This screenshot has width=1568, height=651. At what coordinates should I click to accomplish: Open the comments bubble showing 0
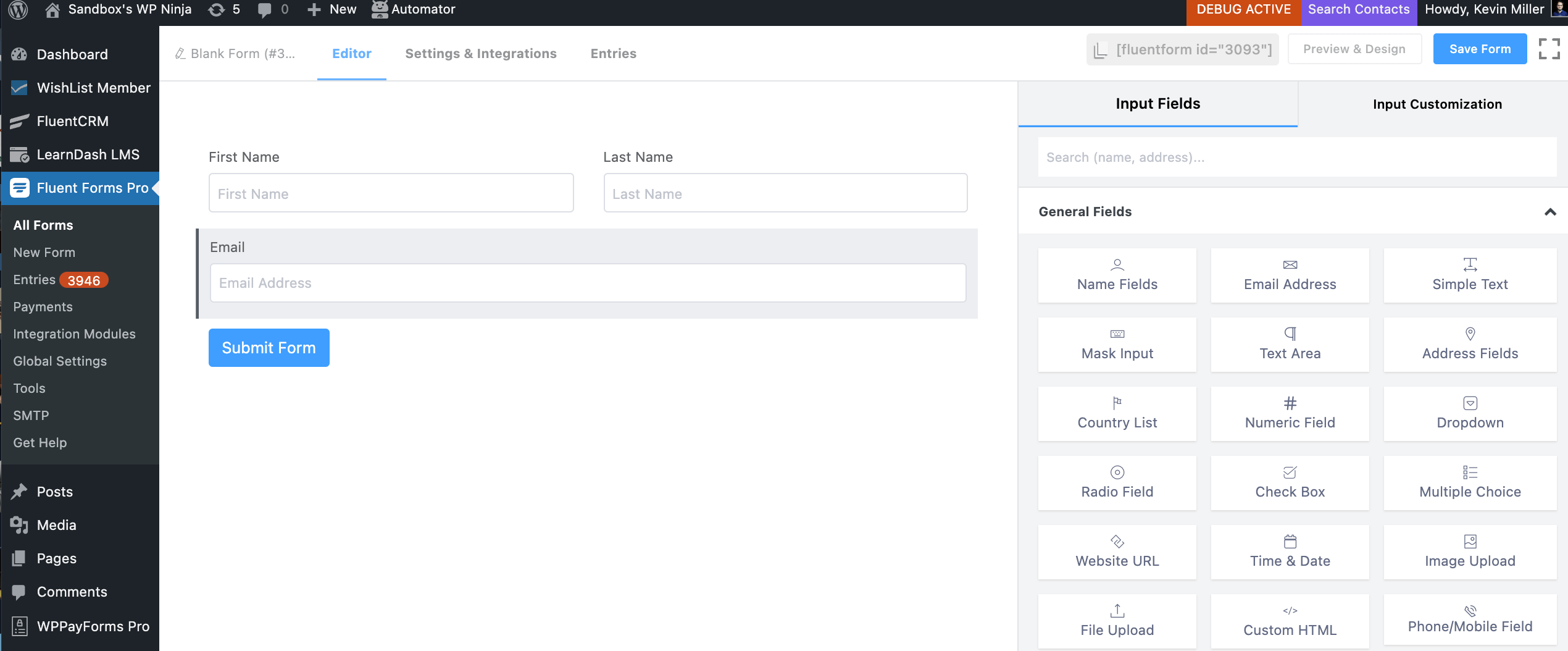click(272, 9)
